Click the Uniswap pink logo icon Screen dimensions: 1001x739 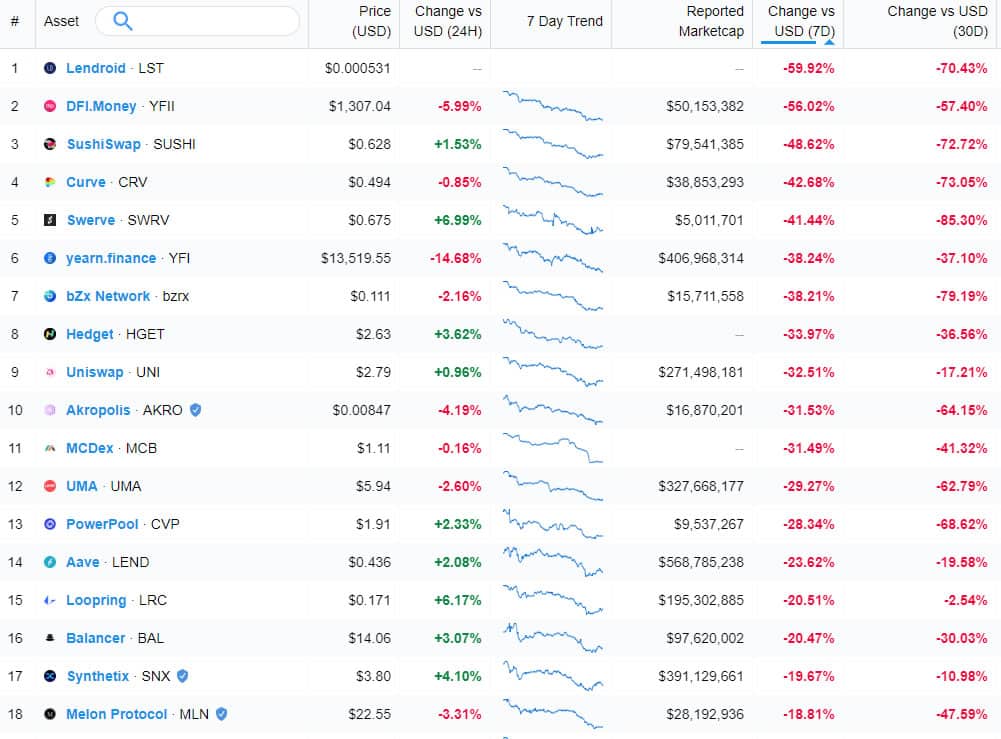click(x=50, y=372)
